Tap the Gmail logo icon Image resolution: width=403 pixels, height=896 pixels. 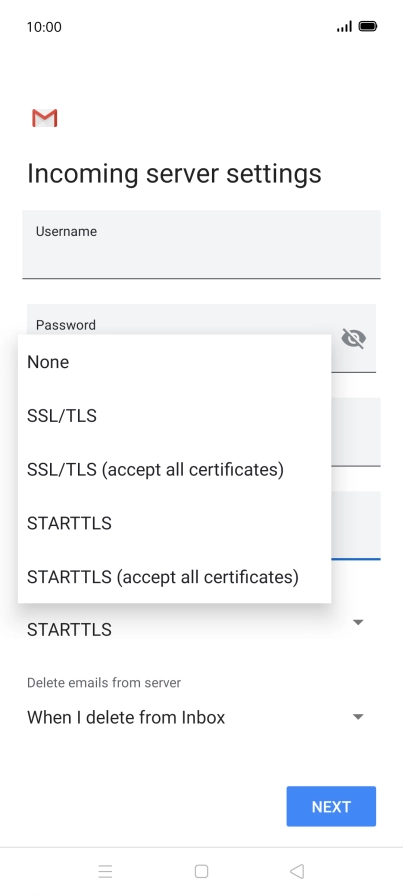pyautogui.click(x=45, y=118)
